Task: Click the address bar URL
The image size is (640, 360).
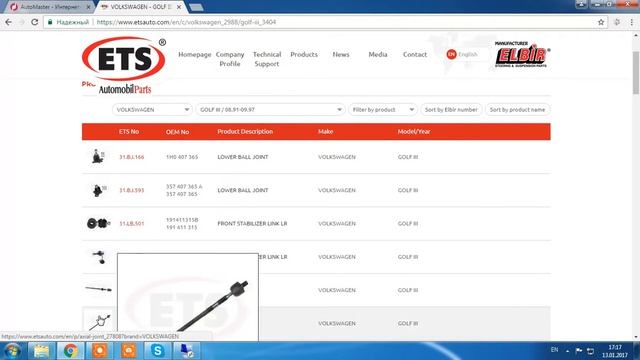Action: click(186, 22)
